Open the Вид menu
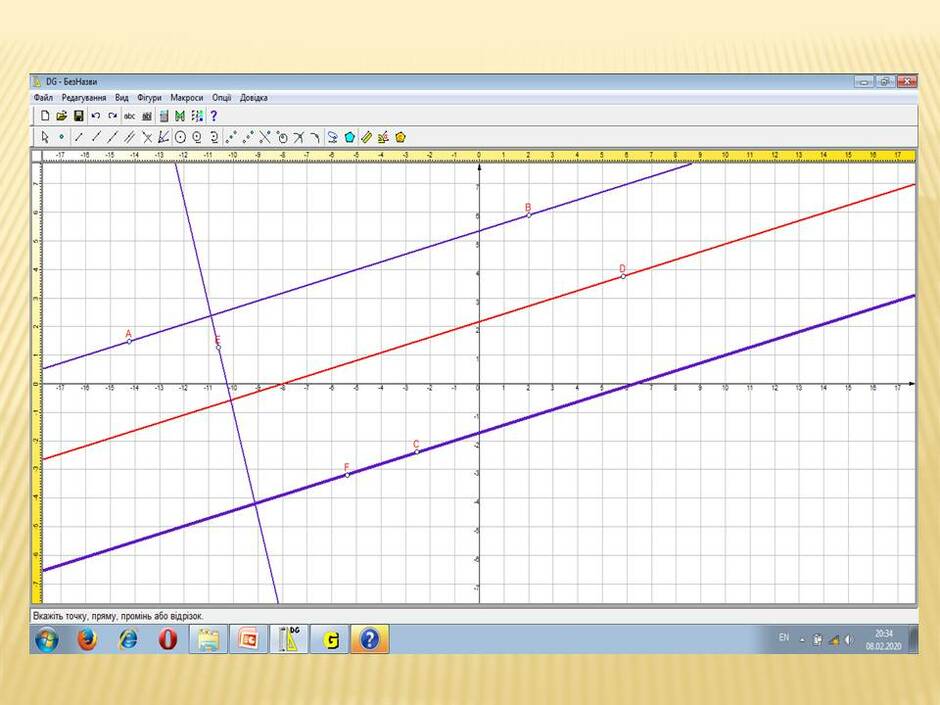Screen dimensions: 940x705 pos(122,98)
